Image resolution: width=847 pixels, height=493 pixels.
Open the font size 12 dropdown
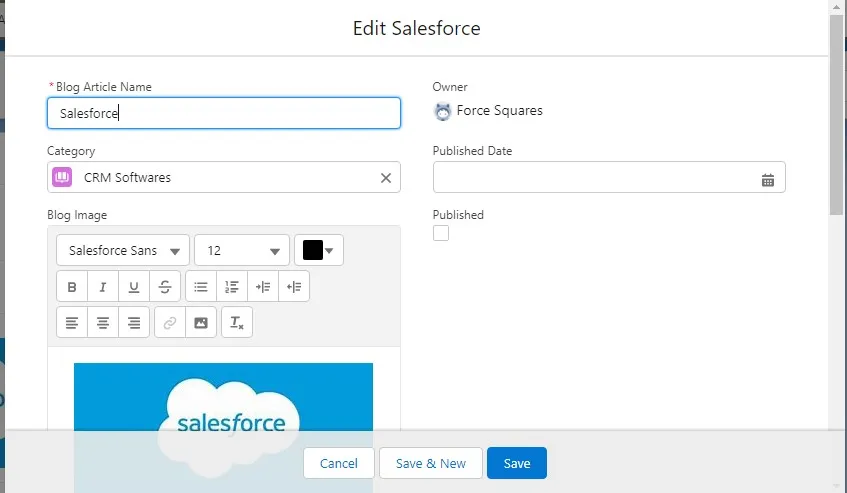(242, 251)
